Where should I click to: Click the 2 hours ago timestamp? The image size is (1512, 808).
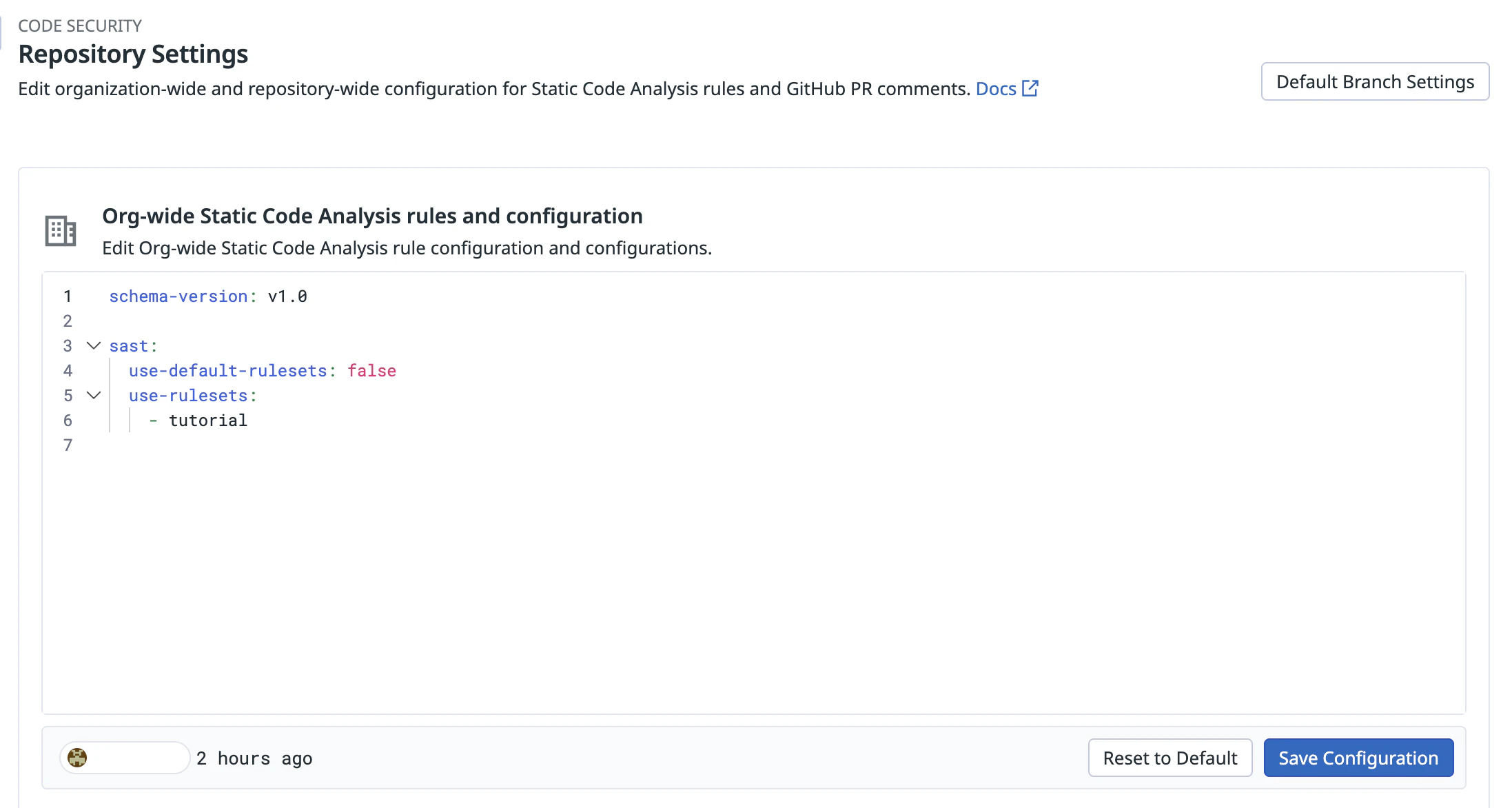pyautogui.click(x=254, y=758)
